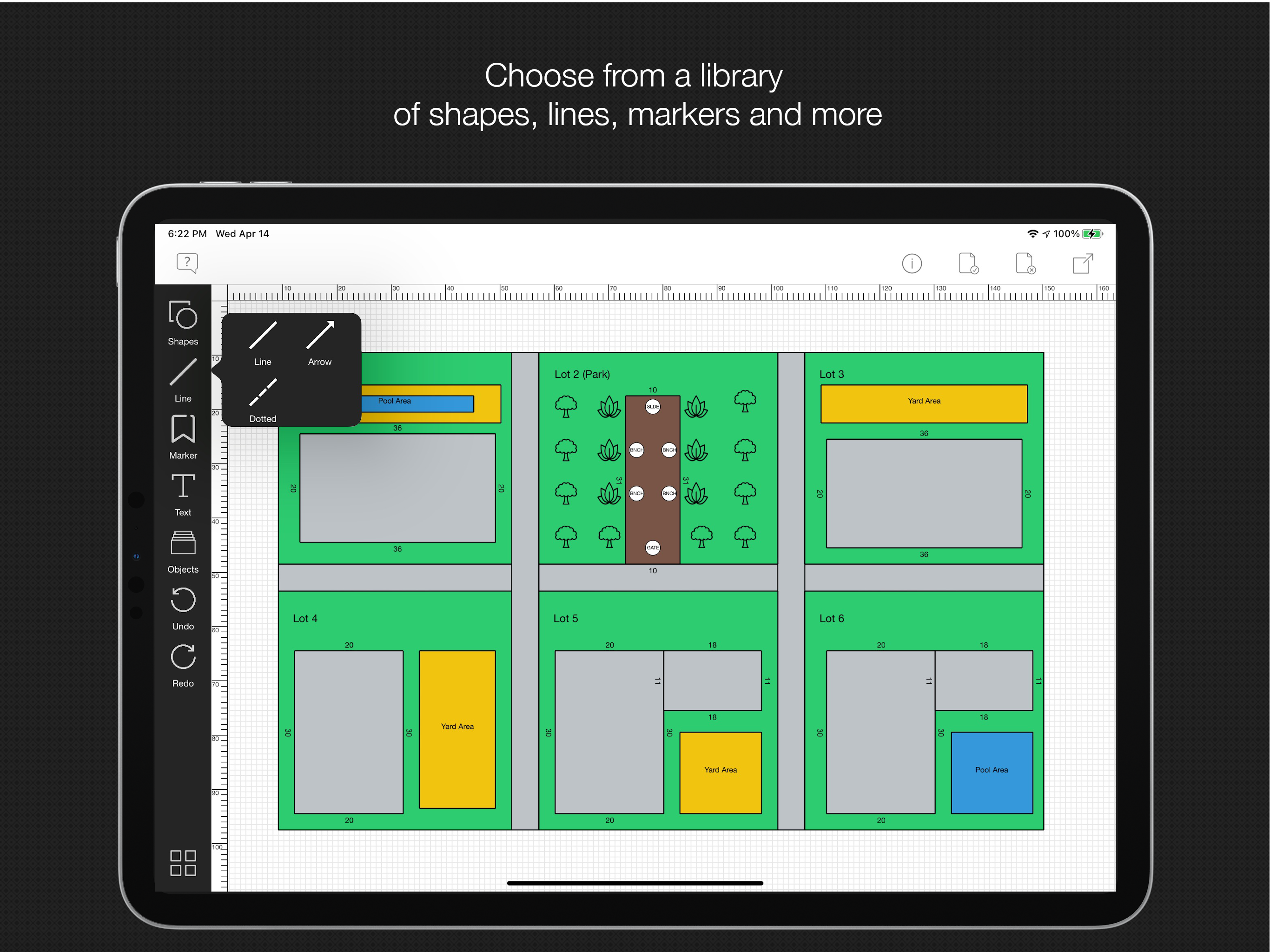Select the Yard Area rectangle in Lot 4

457,729
